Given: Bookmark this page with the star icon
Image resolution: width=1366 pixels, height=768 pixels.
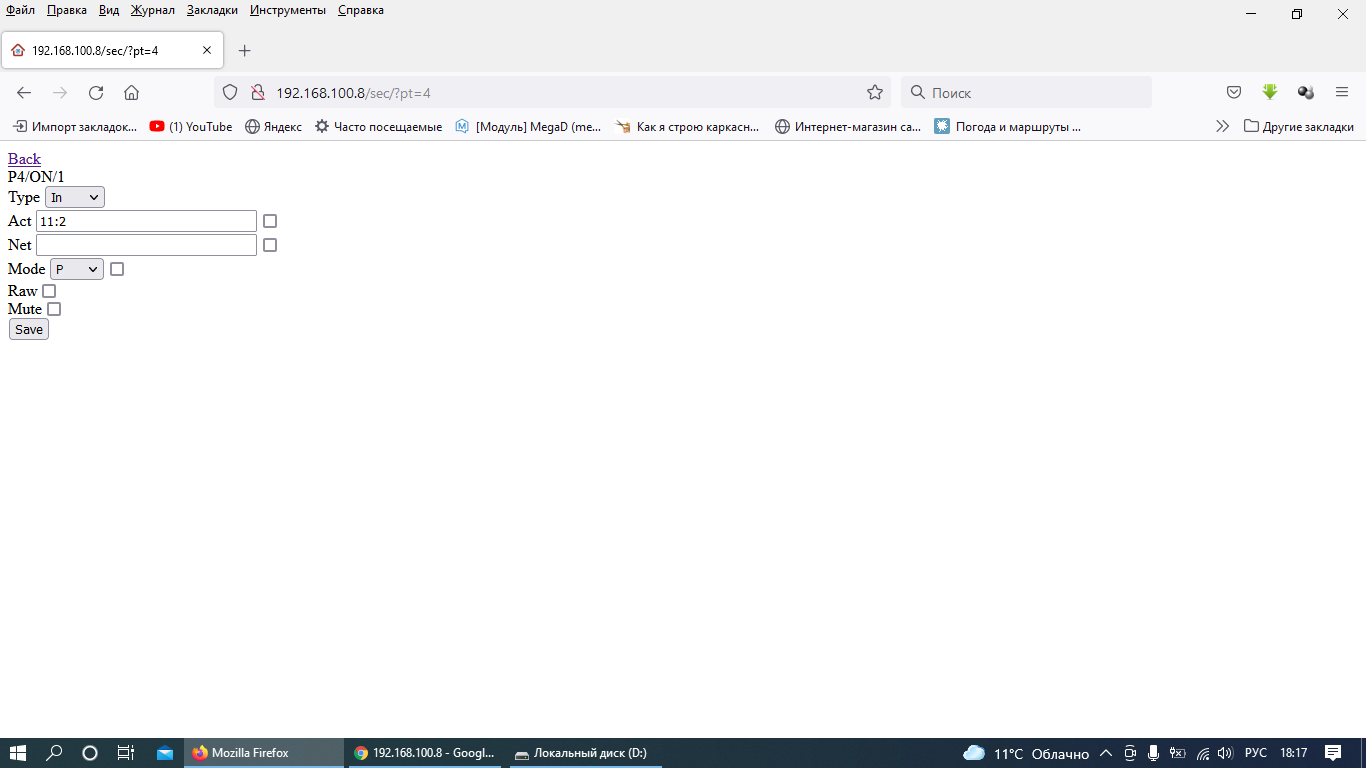Looking at the screenshot, I should (x=875, y=93).
